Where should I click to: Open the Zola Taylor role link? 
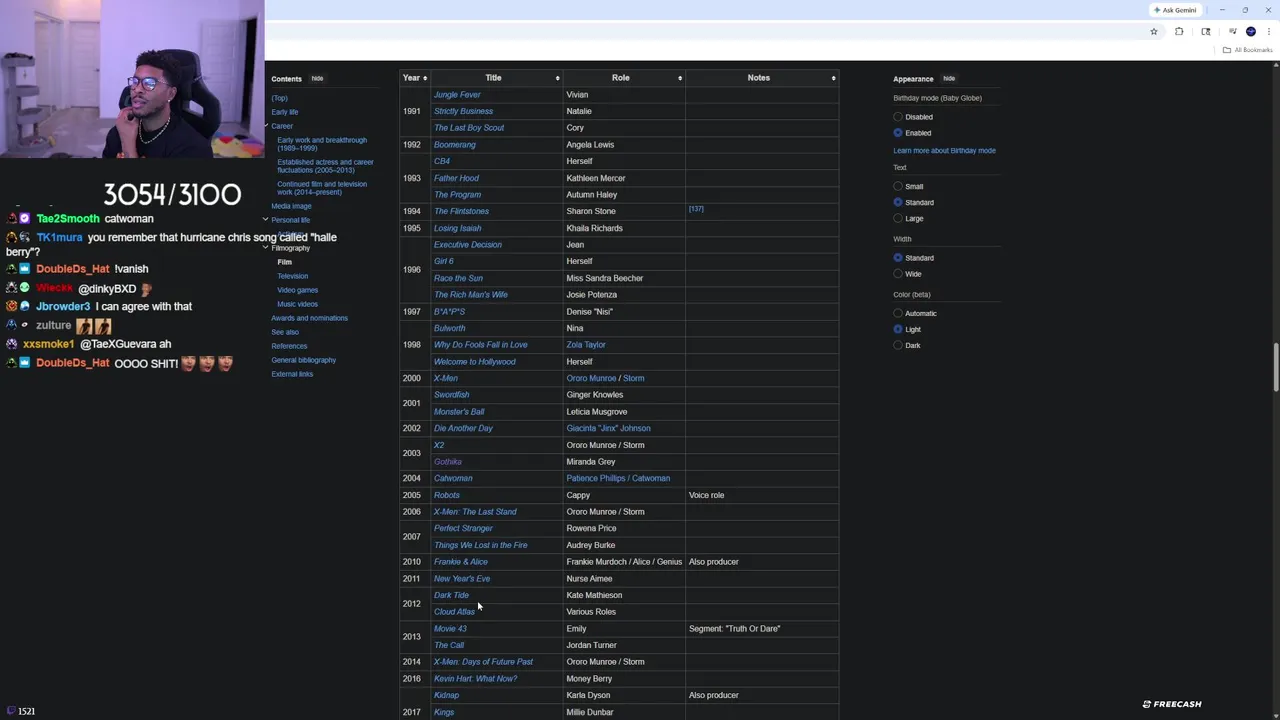pos(586,345)
